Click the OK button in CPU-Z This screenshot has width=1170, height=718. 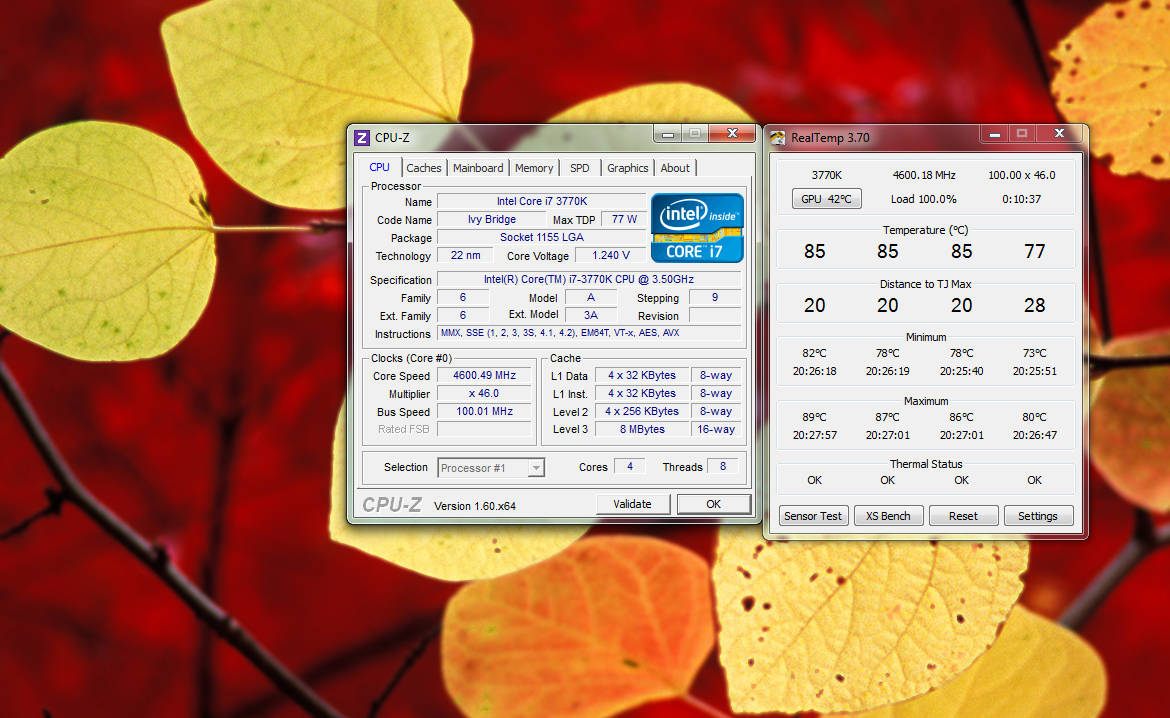pyautogui.click(x=713, y=504)
